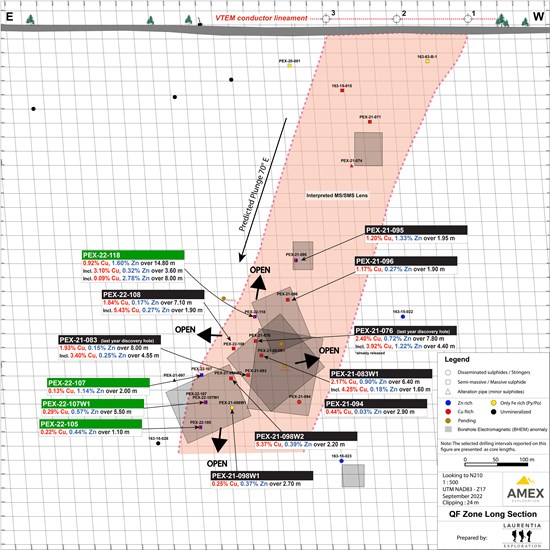Viewport: 550px width, 550px height.
Task: Click the "Predicted Plunge 70° E" text
Action: [254, 193]
